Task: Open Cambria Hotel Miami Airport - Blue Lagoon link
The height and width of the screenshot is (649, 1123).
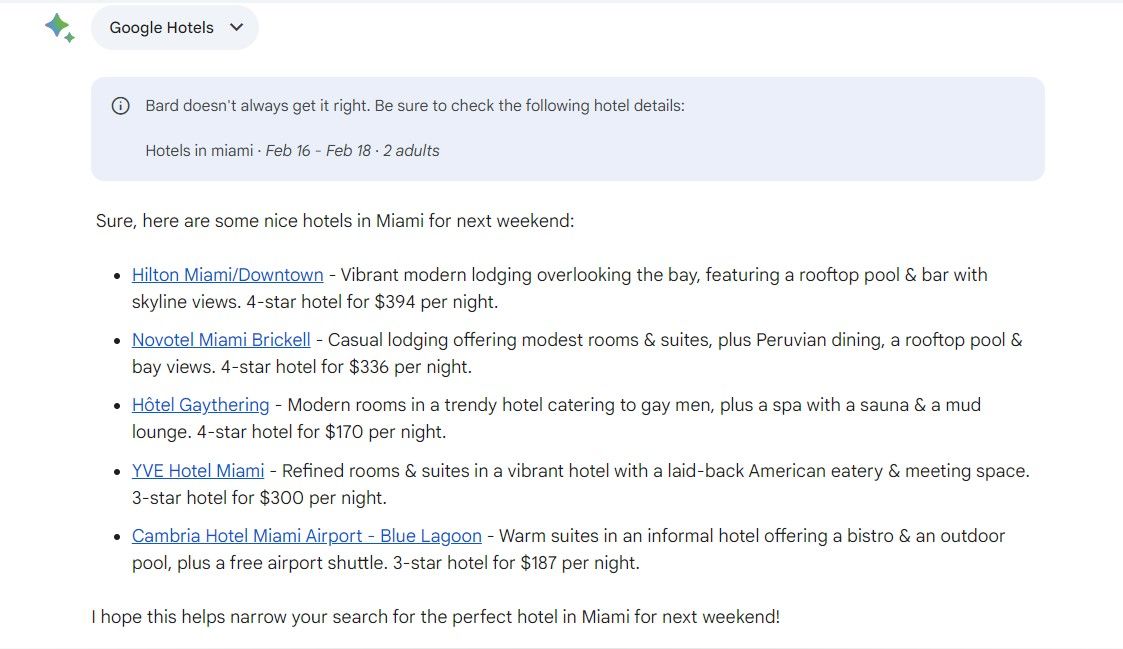Action: point(306,536)
